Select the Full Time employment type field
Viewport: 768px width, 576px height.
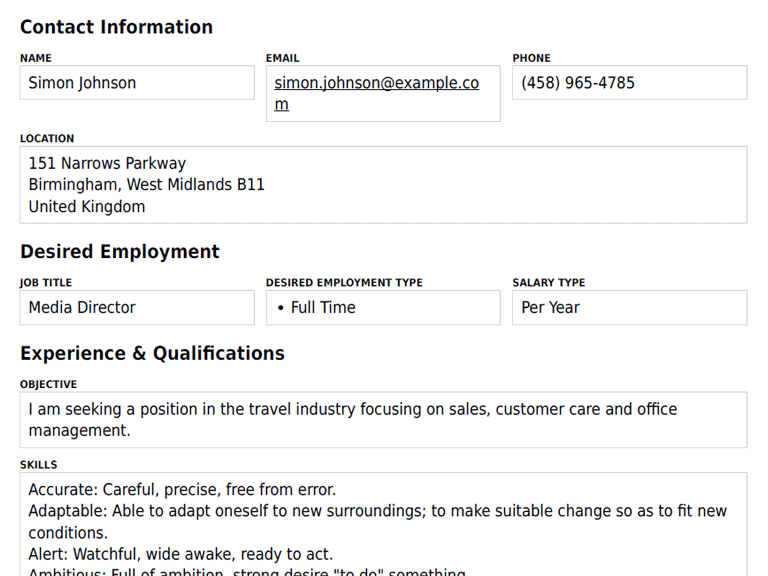(383, 308)
